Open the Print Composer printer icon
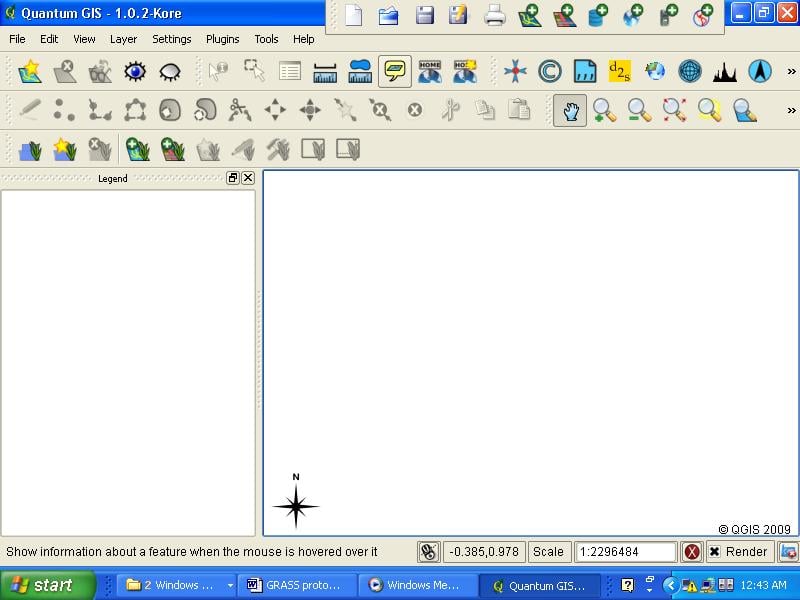 [x=495, y=15]
